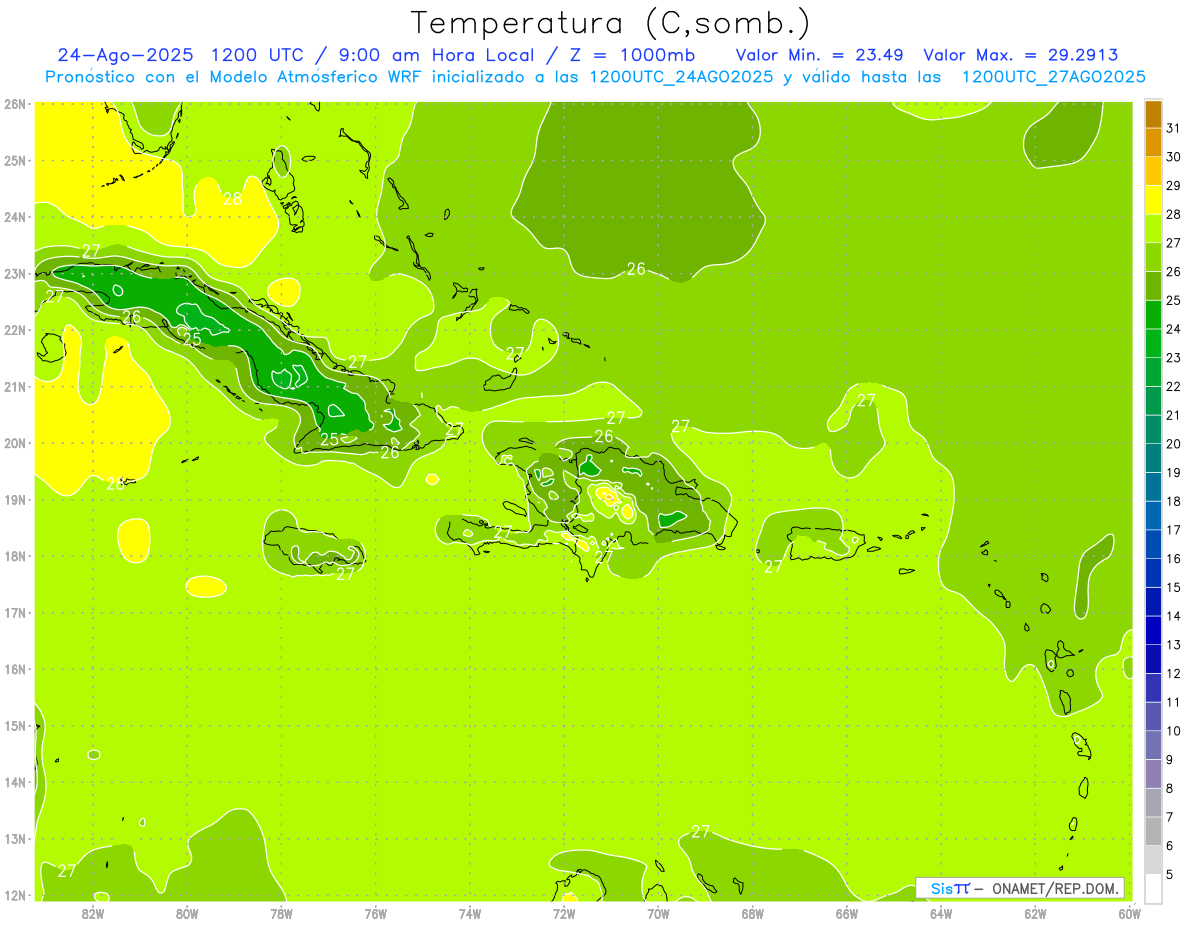Click the '72W' longitude axis label
The image size is (1200, 927).
564,912
